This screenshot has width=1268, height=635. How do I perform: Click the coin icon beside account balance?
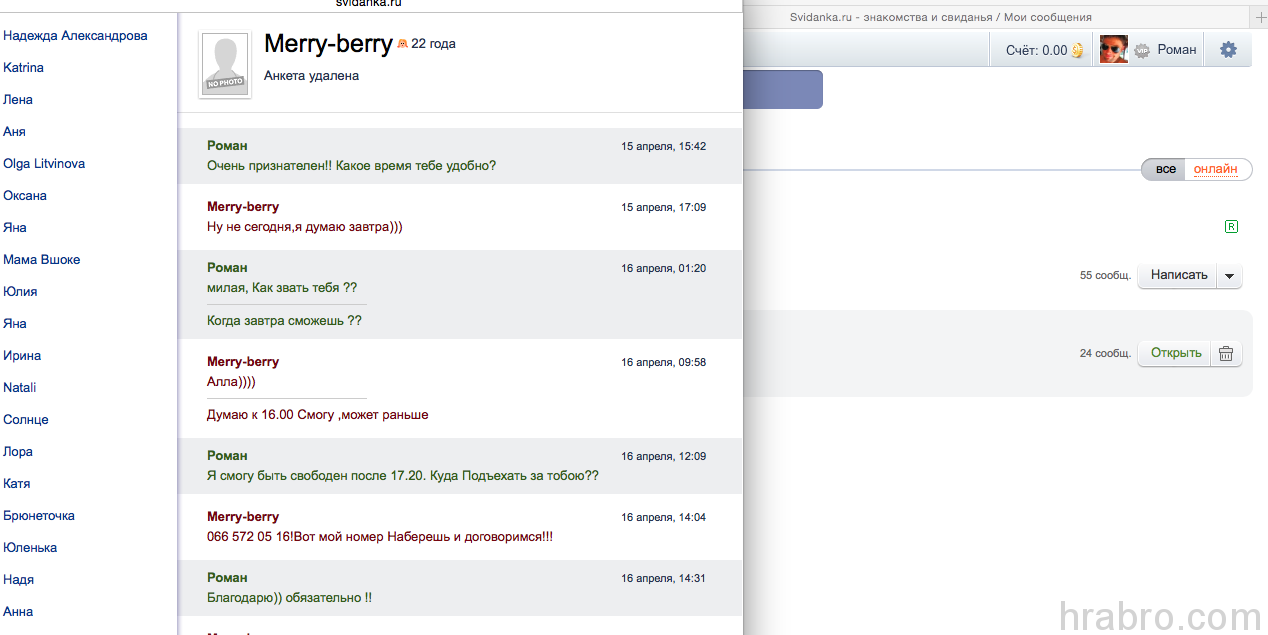coord(1077,50)
